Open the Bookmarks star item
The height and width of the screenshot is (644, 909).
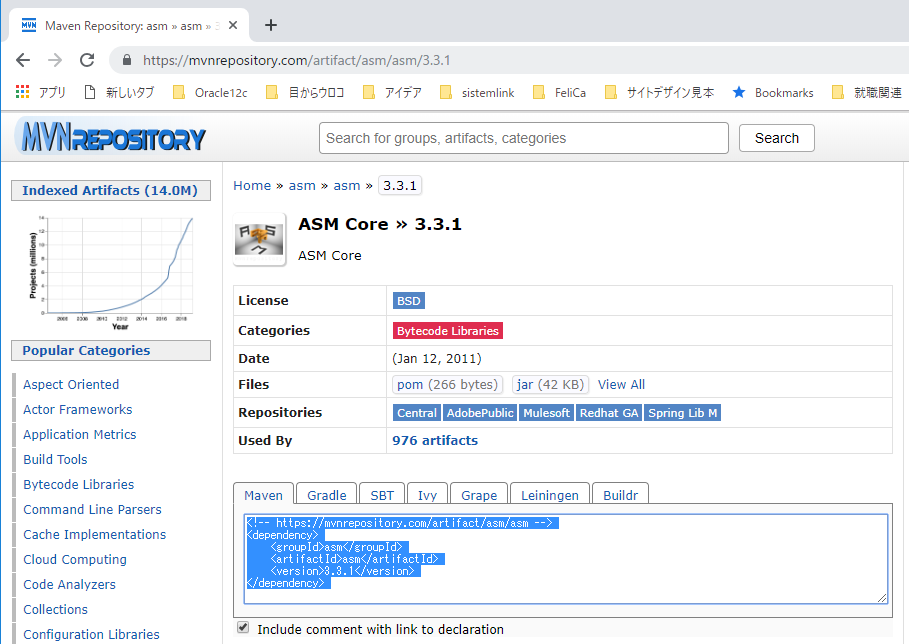click(773, 92)
